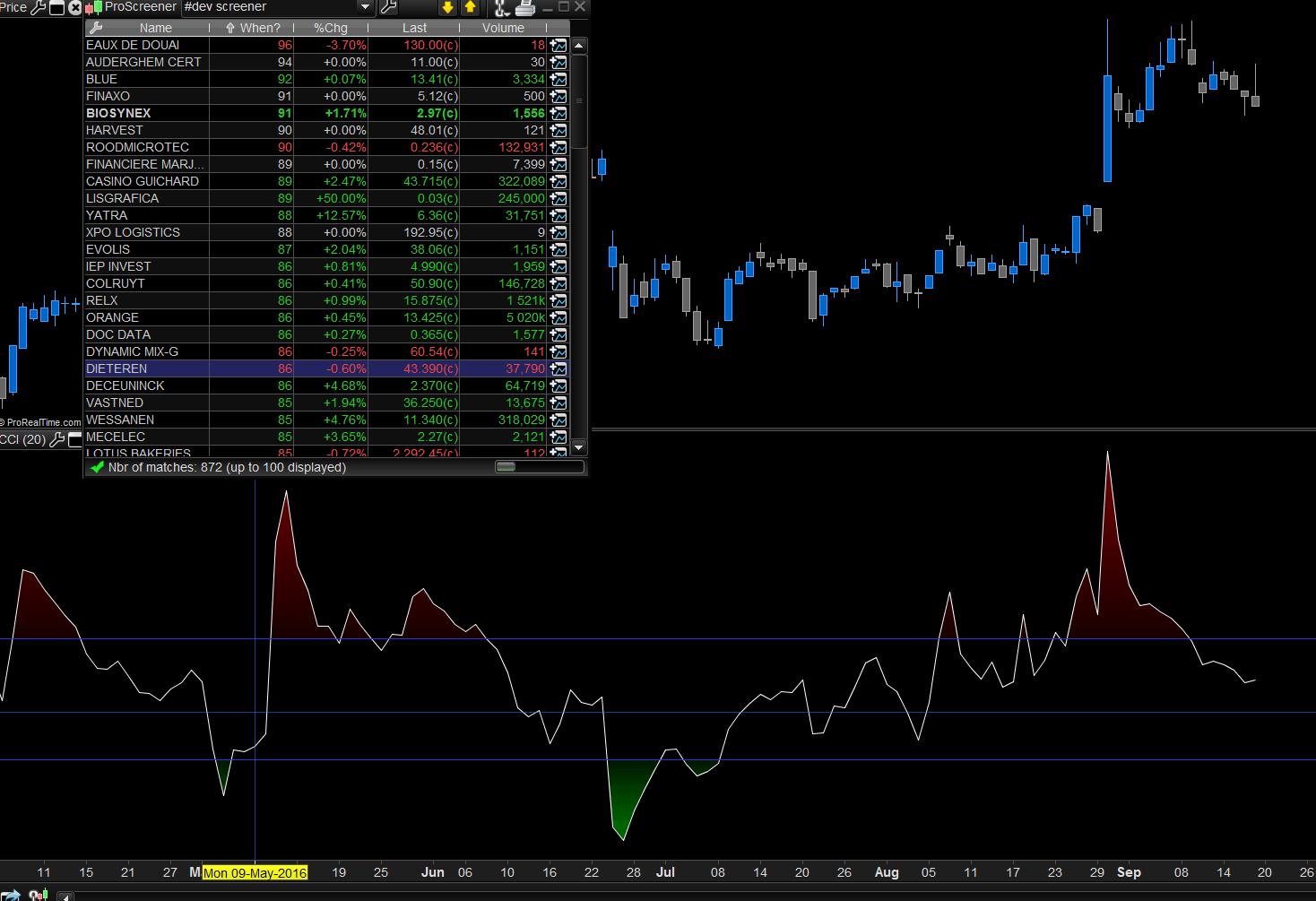Maximize the Price panel with its window icon

[57, 7]
